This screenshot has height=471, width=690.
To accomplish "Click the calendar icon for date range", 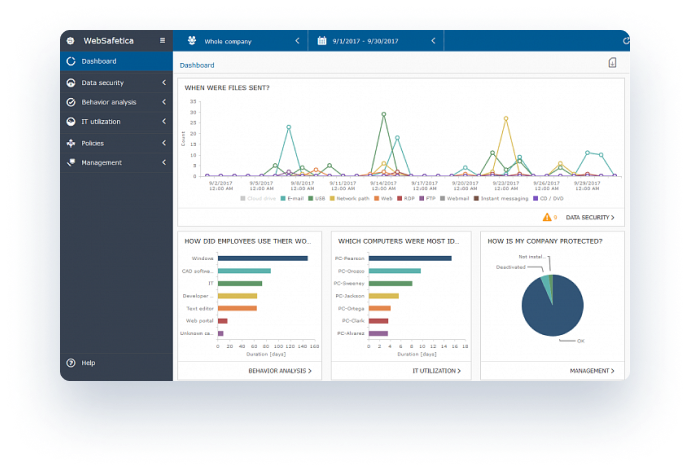I will point(323,41).
